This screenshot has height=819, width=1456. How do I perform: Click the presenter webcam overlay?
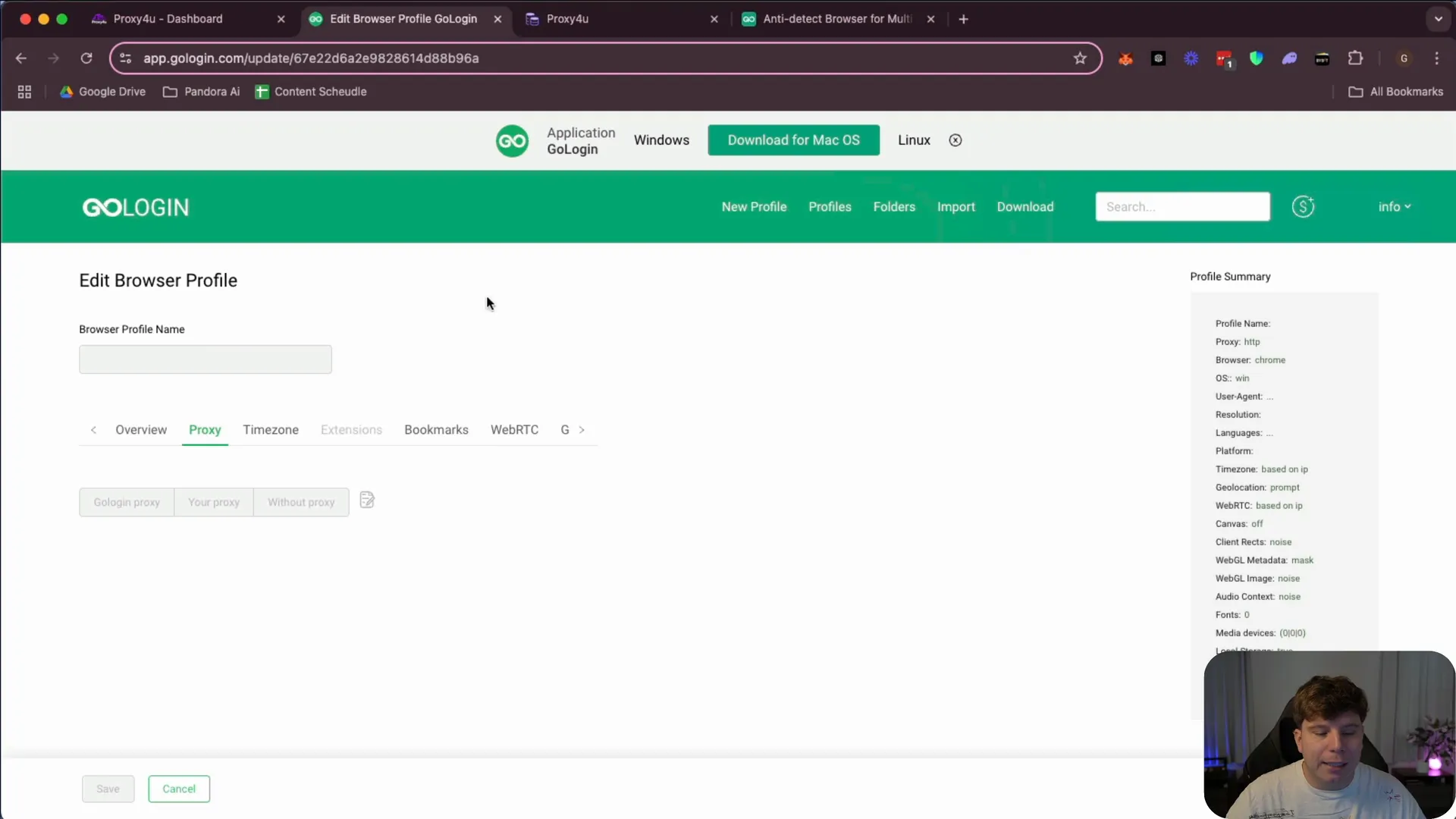(x=1329, y=734)
